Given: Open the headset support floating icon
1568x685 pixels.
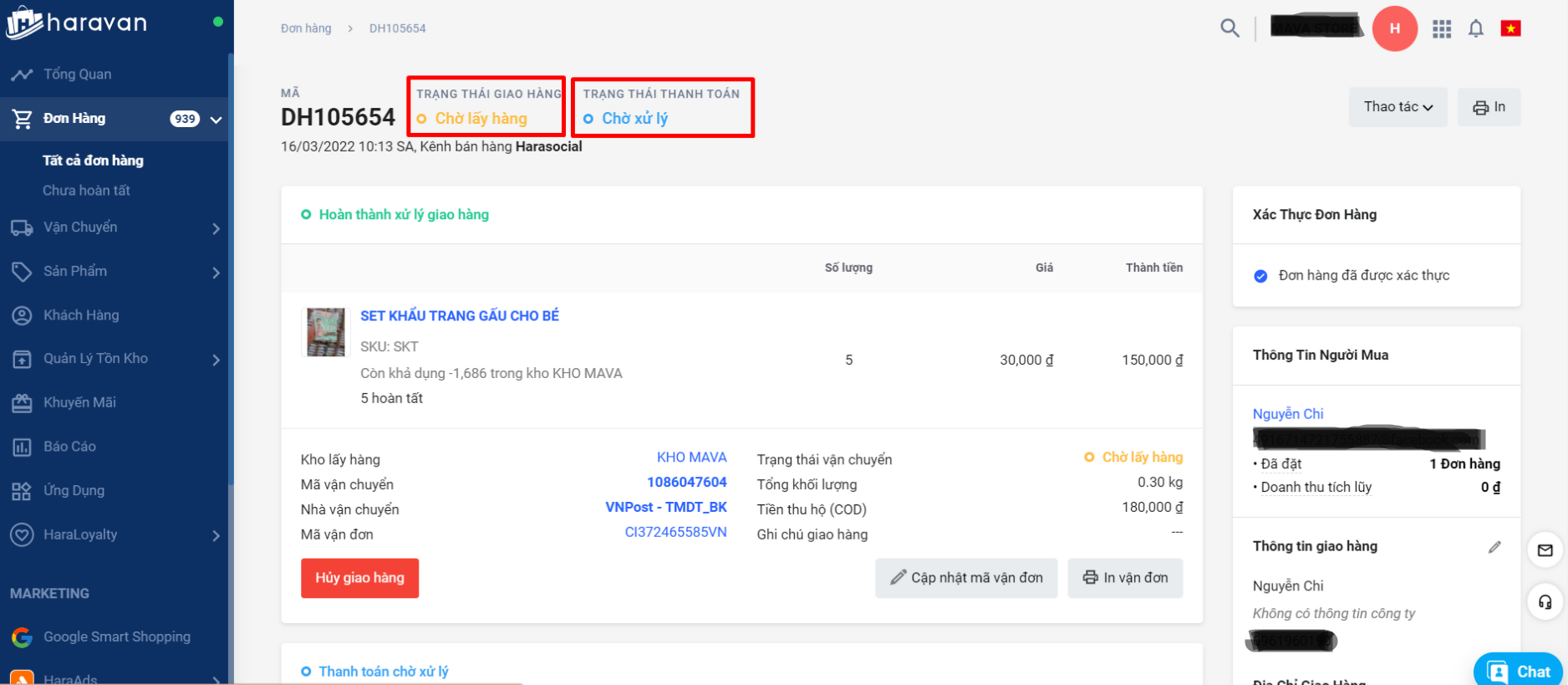Looking at the screenshot, I should (1545, 602).
